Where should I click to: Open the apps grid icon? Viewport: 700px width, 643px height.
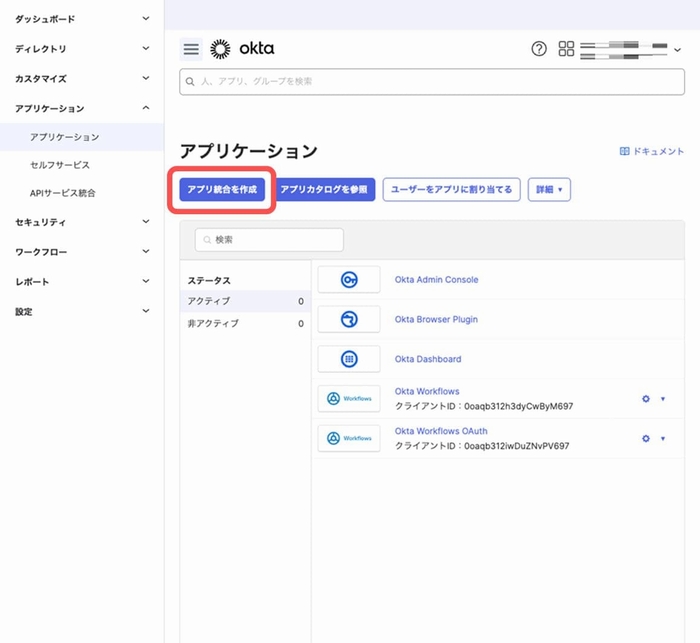pyautogui.click(x=566, y=48)
